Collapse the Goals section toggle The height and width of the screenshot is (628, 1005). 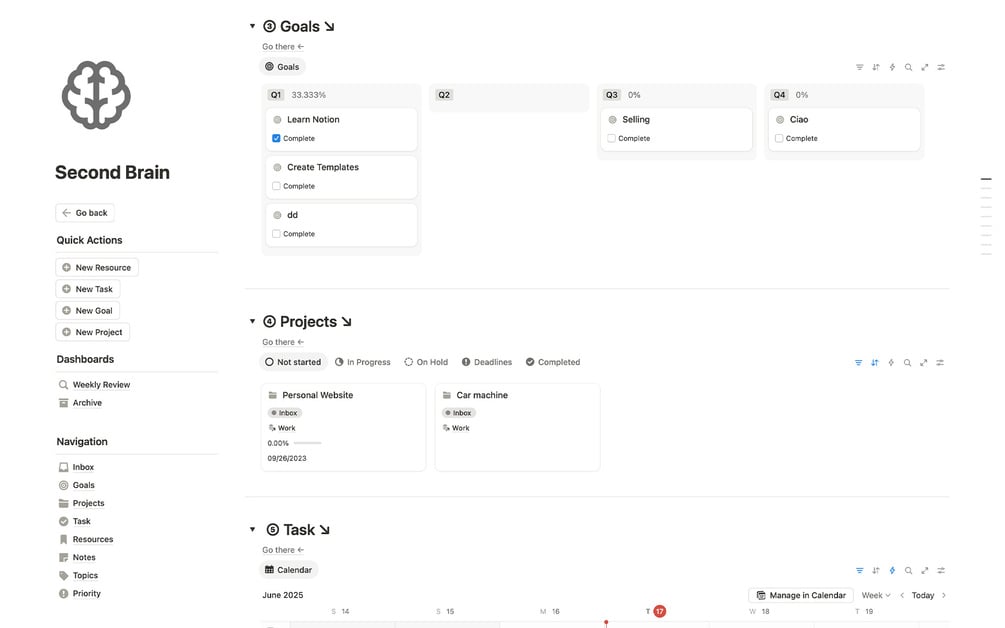252,26
